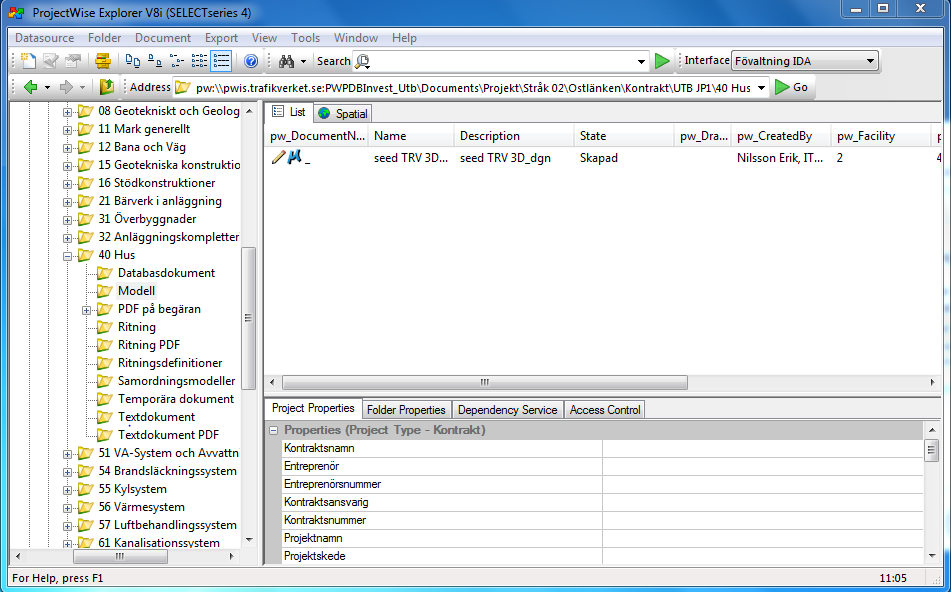This screenshot has height=592, width=951.
Task: Click the Kontraktsnamn value field
Action: point(763,449)
